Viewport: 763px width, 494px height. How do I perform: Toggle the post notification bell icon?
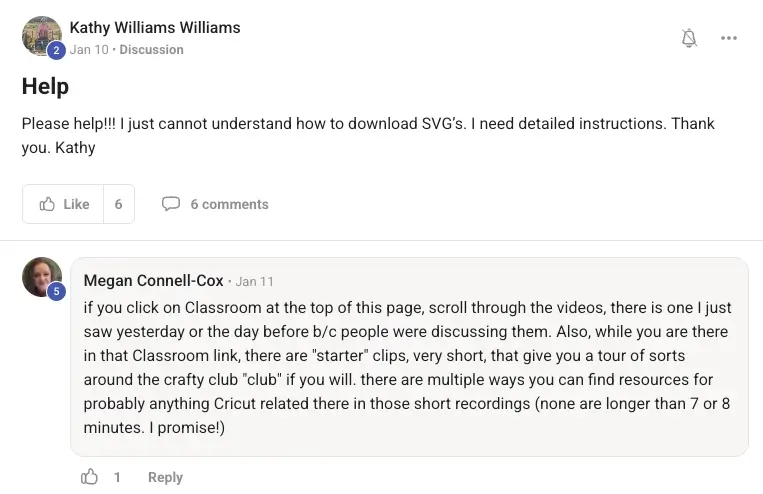click(x=689, y=38)
